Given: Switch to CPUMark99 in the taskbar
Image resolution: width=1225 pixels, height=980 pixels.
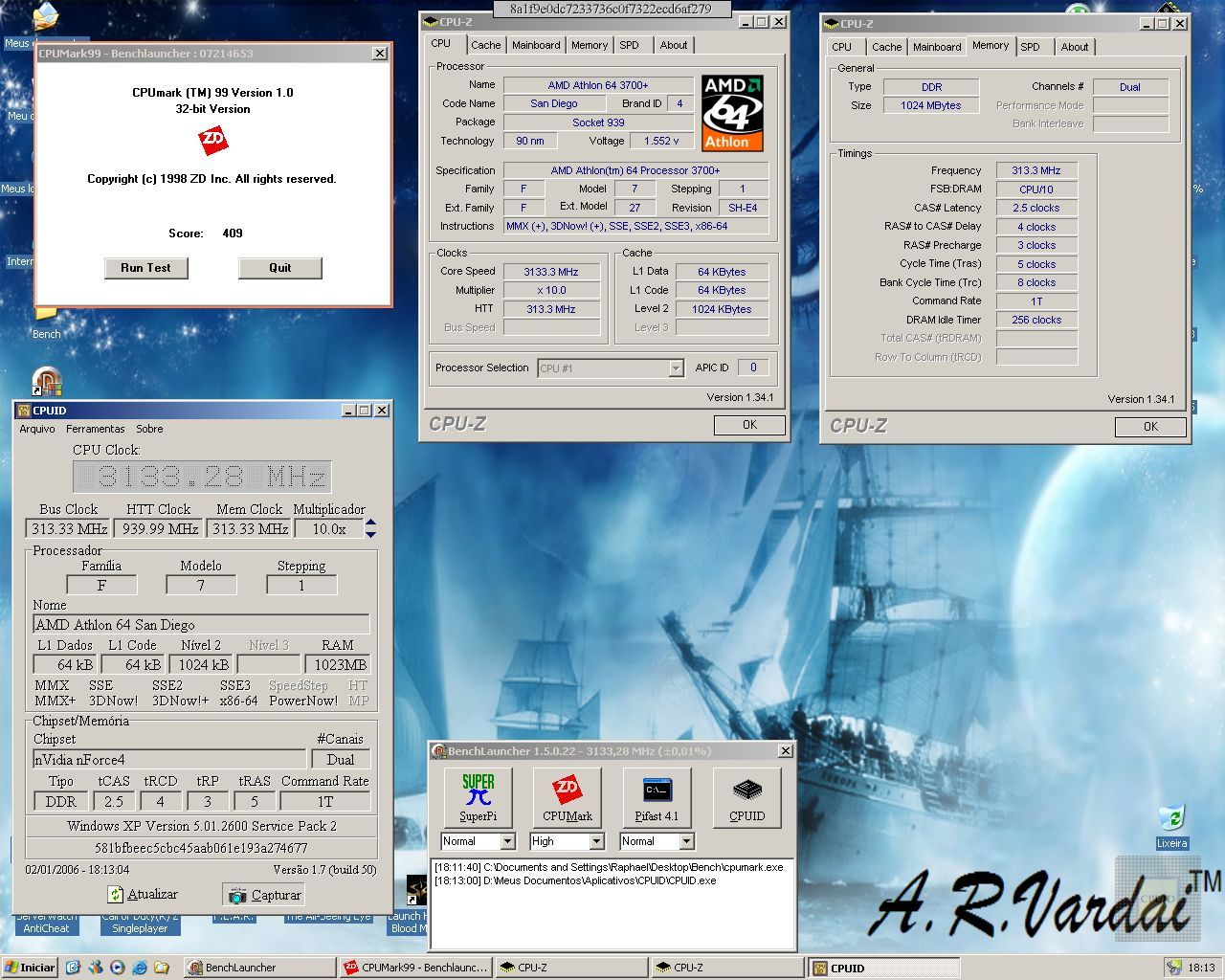Looking at the screenshot, I should (415, 968).
